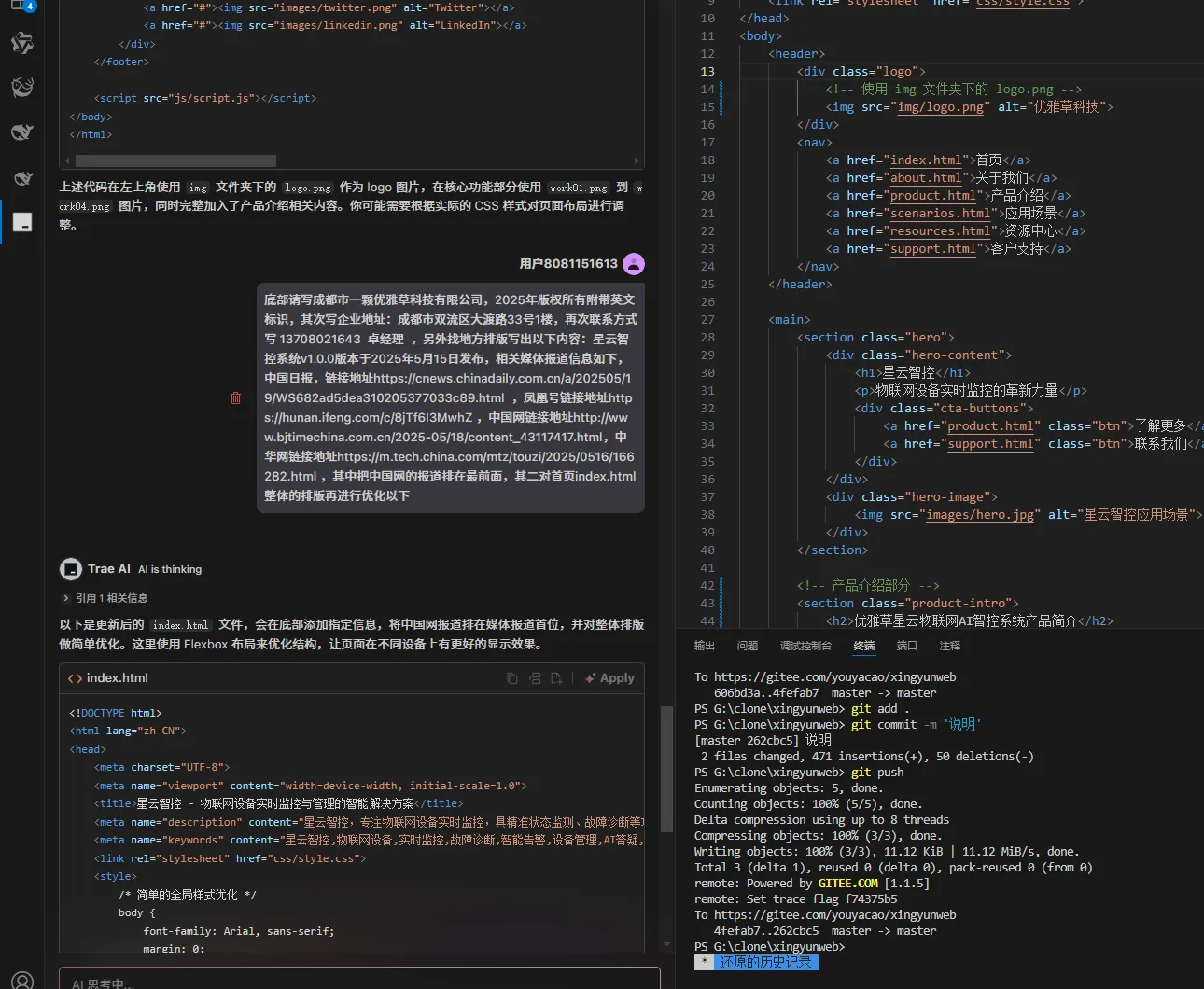Click the AI is thinking status text
Screen dimensions: 1204x989
(x=170, y=569)
